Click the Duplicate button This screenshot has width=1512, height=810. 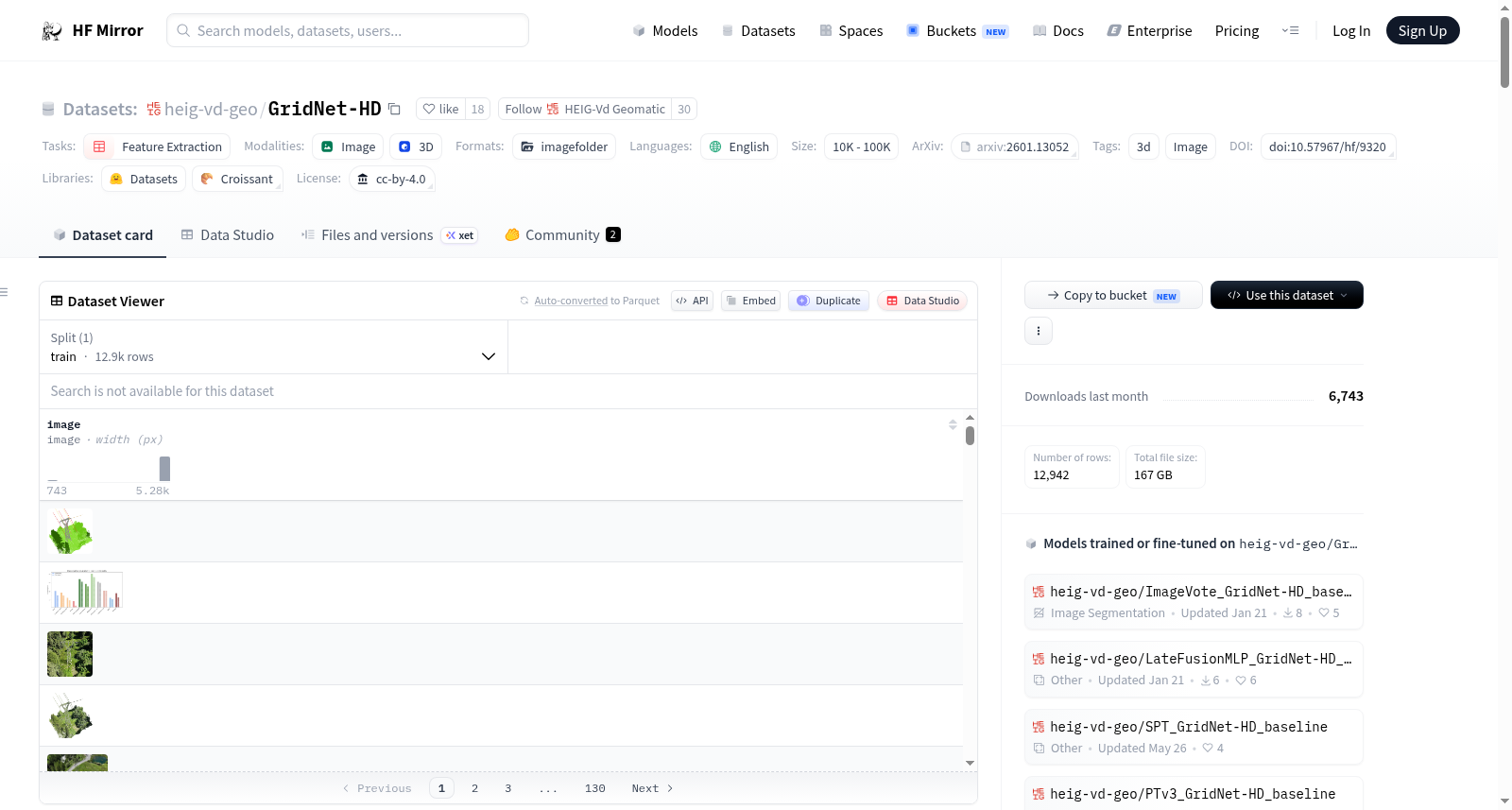click(829, 301)
